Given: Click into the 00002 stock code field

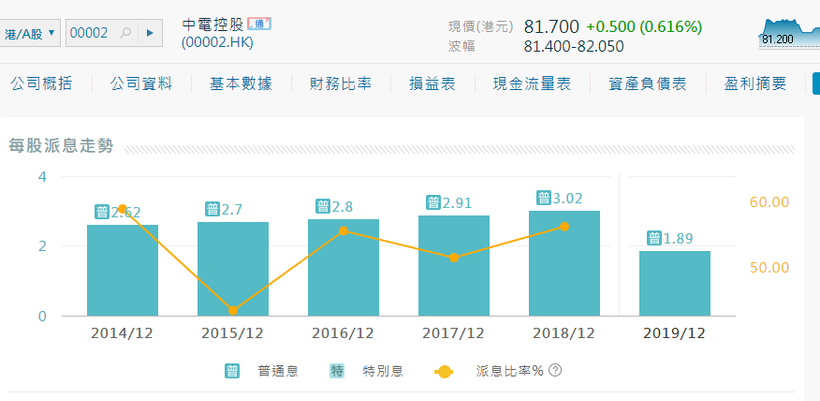Looking at the screenshot, I should pos(92,33).
